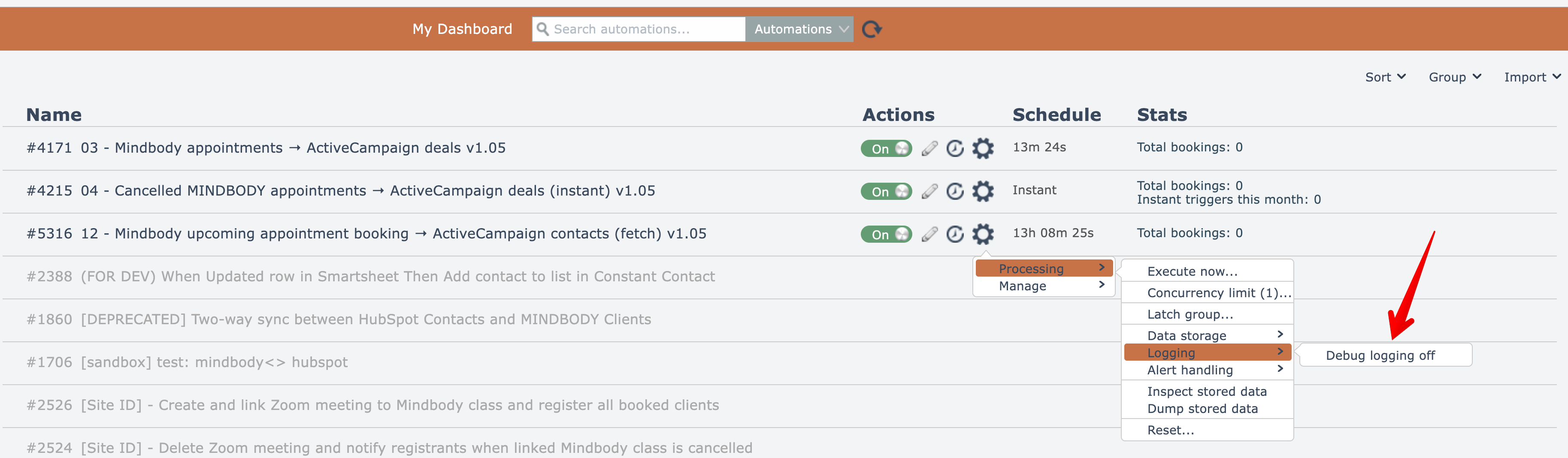Image resolution: width=1568 pixels, height=458 pixels.
Task: Open the gear menu for automation #4215
Action: 982,192
